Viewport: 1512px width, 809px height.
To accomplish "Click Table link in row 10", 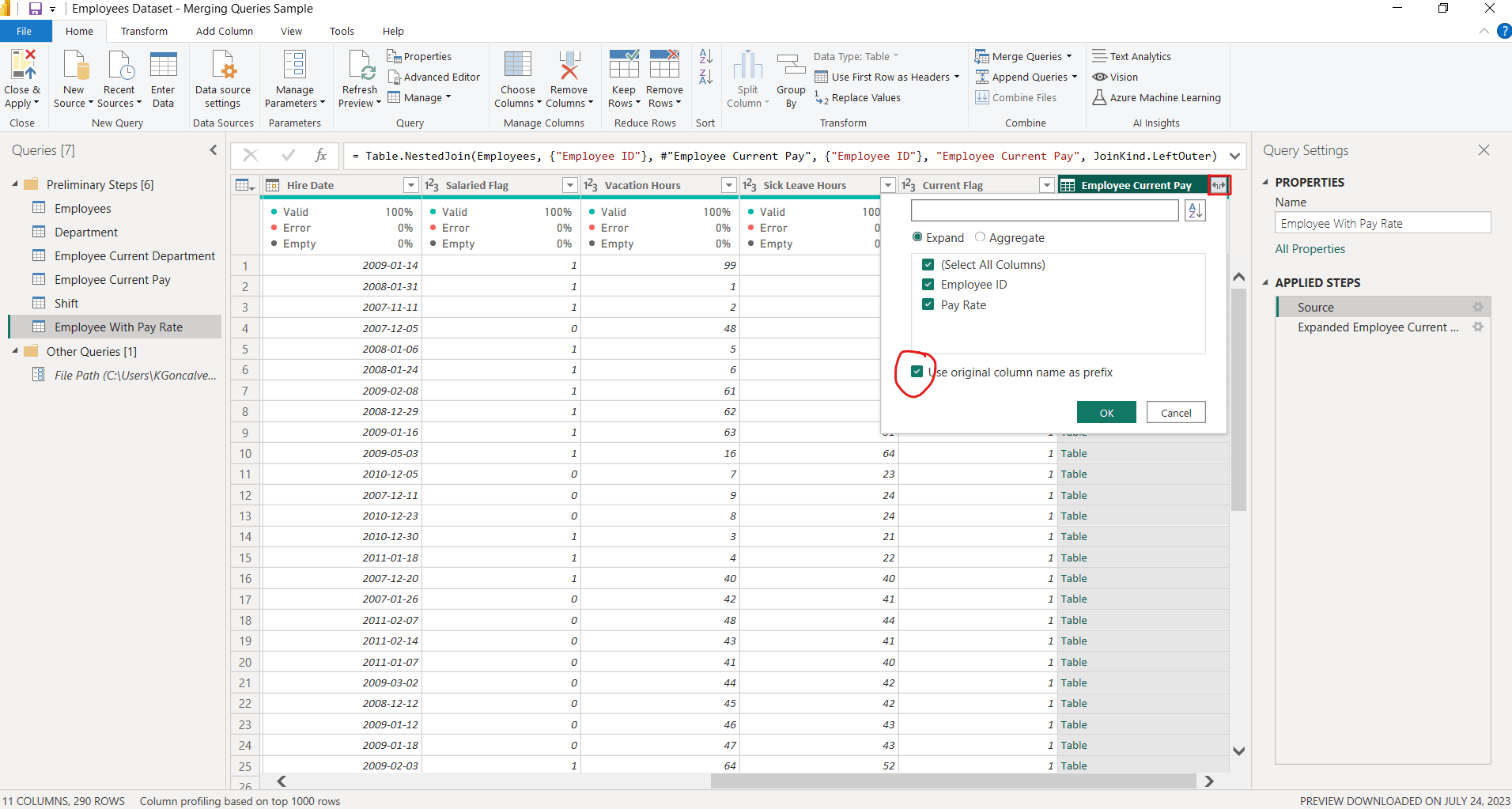I will click(x=1074, y=453).
